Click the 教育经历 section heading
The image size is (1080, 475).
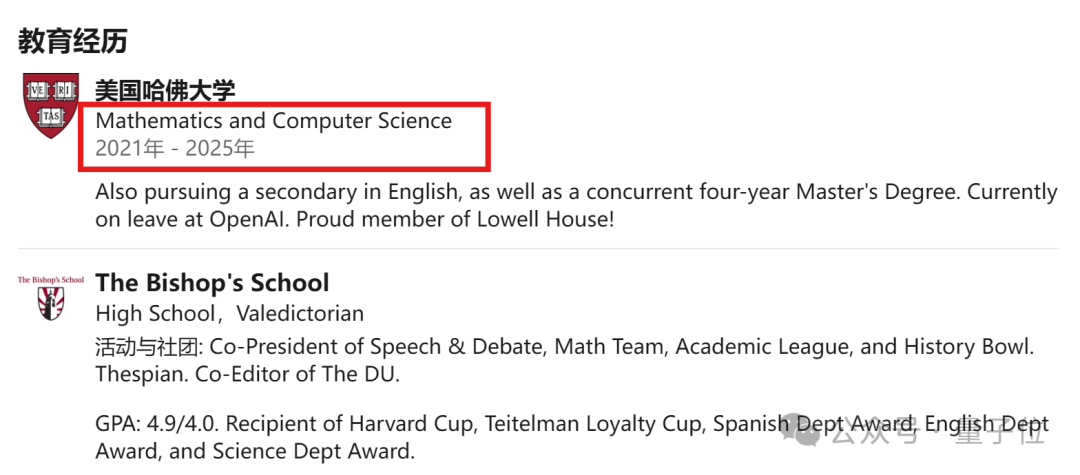[73, 41]
